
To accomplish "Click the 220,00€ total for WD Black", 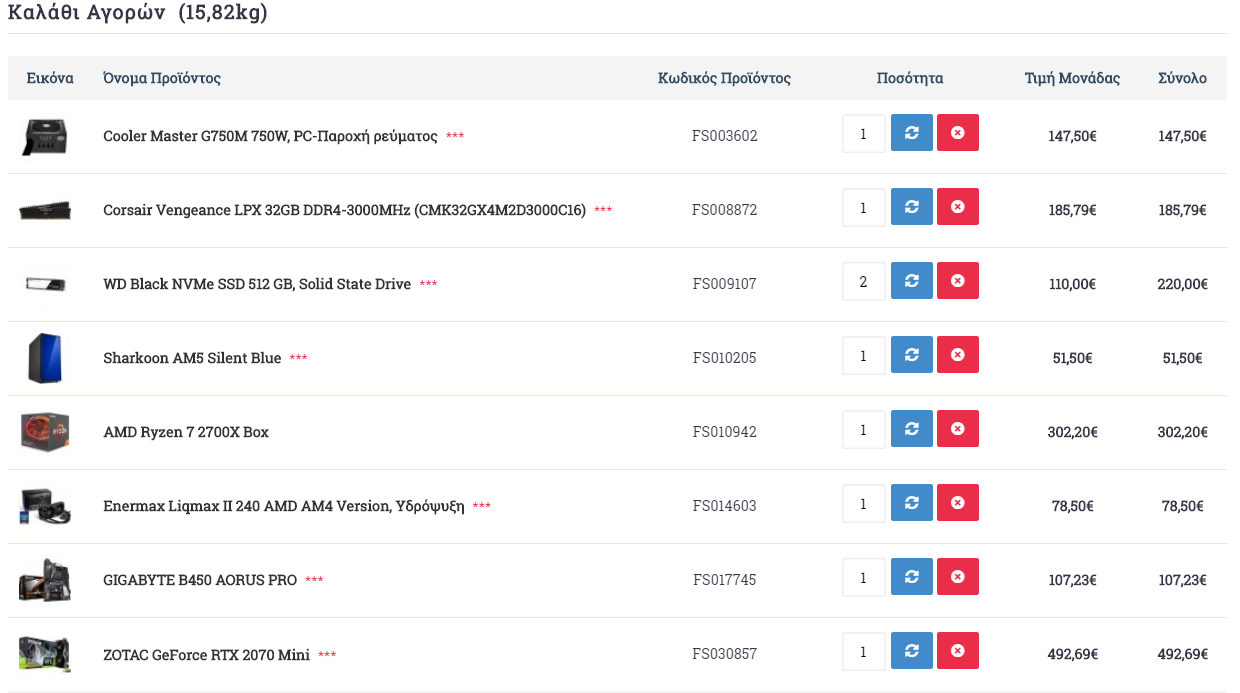I will point(1182,284).
